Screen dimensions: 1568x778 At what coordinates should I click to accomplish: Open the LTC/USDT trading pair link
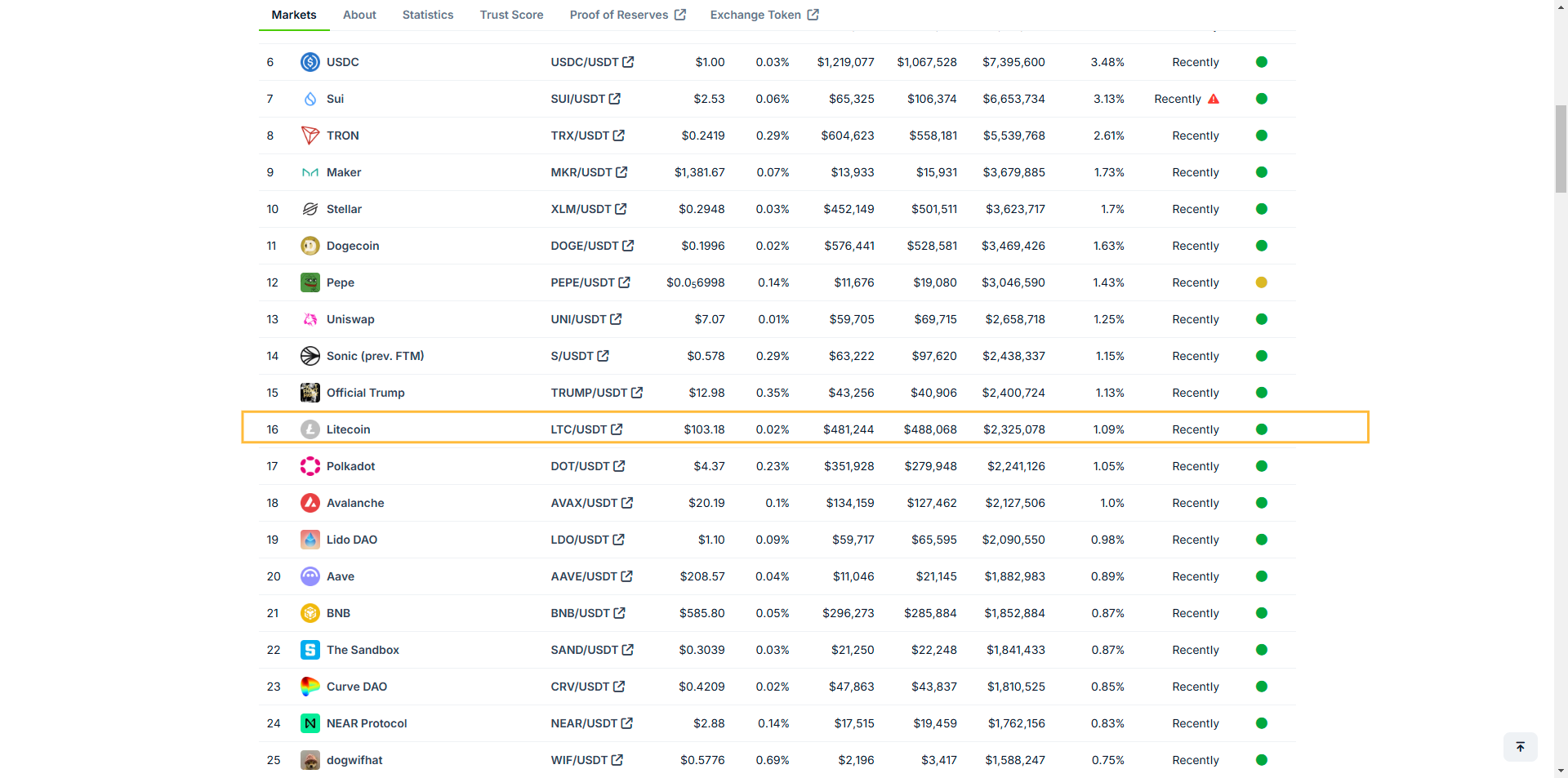(x=587, y=429)
